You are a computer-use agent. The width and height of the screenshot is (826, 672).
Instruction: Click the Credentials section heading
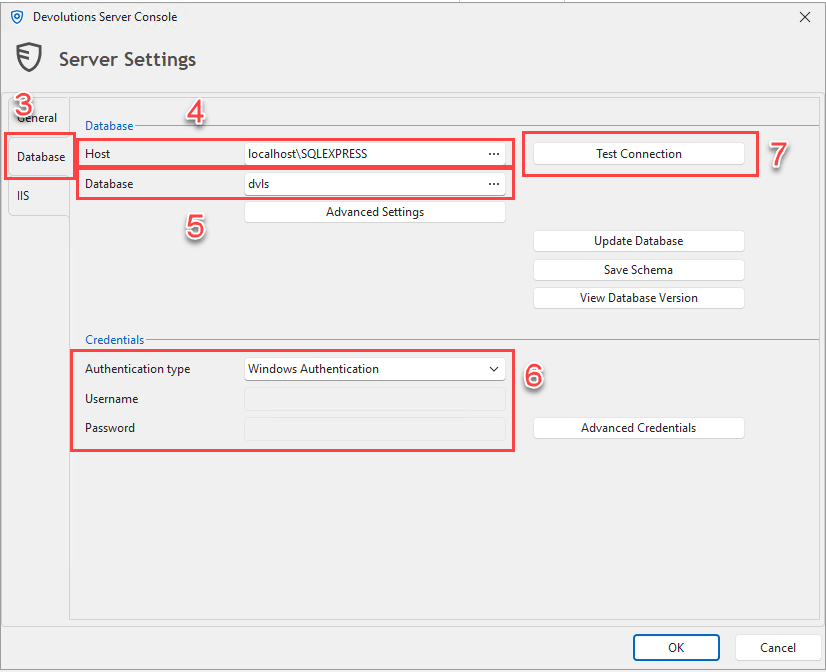click(x=115, y=340)
